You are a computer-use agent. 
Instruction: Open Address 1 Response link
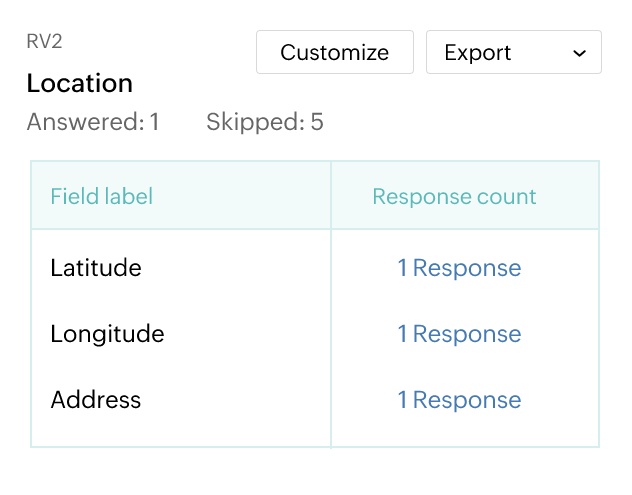[x=459, y=400]
